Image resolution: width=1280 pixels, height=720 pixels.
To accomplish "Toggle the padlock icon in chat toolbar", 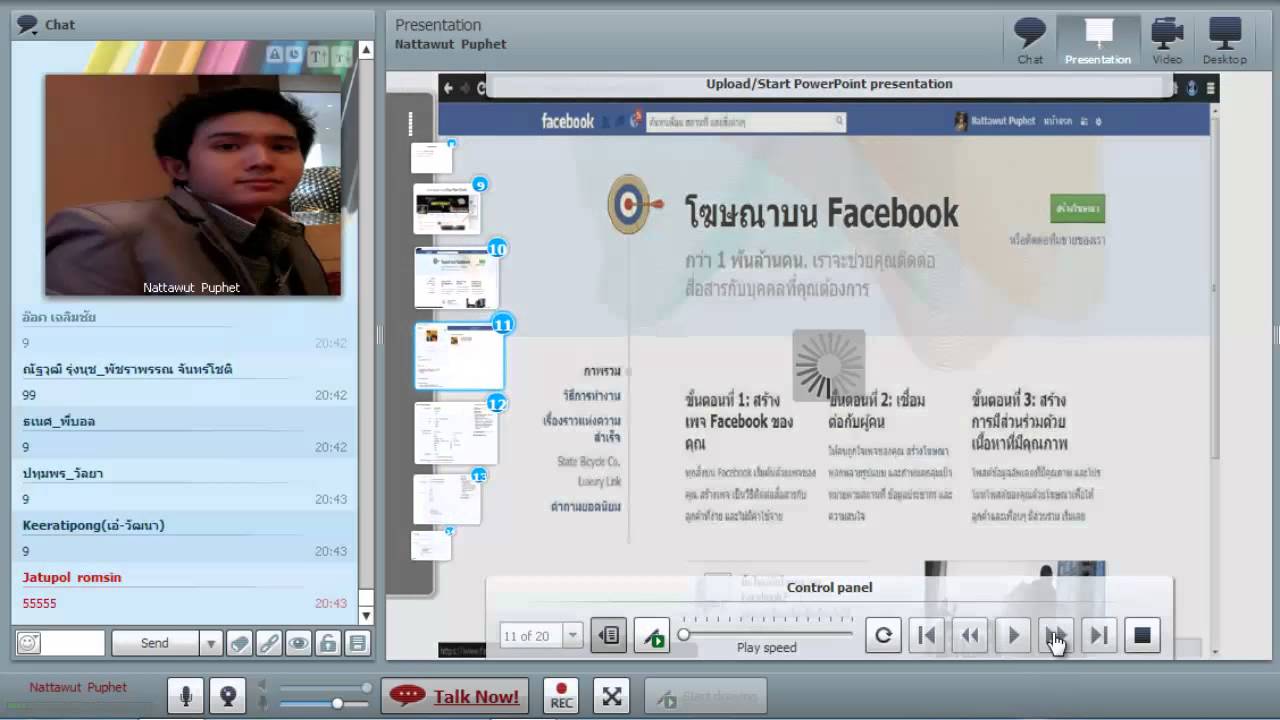I will tap(328, 643).
